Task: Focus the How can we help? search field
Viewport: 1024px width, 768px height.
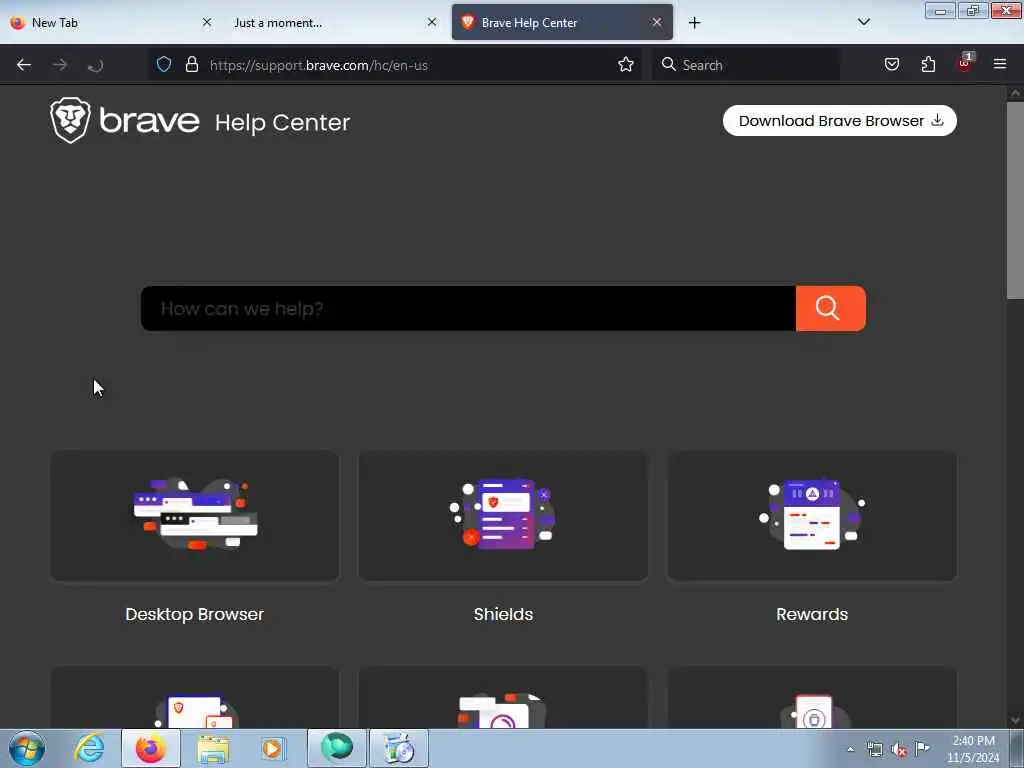Action: 468,308
